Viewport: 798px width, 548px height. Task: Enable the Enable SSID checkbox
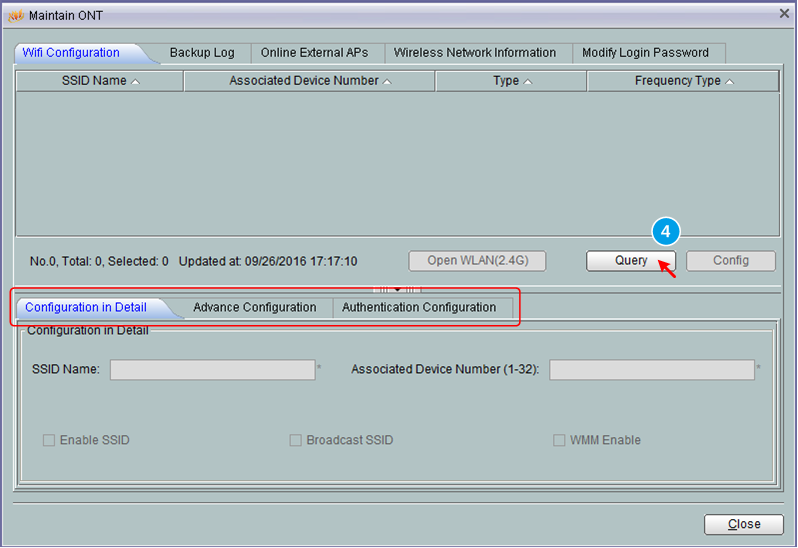point(49,440)
